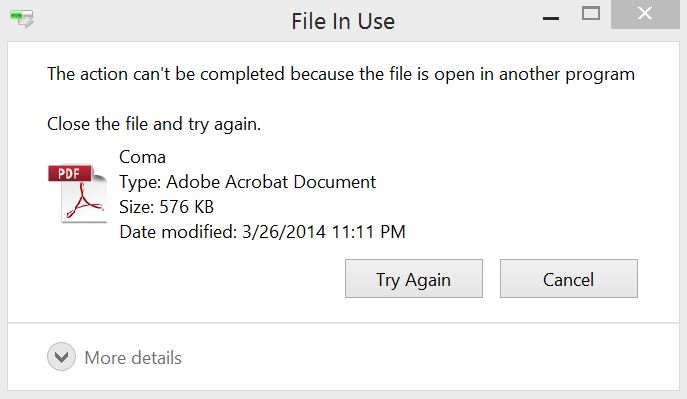Click the Size: 576 KB line
This screenshot has height=399, width=687.
(166, 207)
